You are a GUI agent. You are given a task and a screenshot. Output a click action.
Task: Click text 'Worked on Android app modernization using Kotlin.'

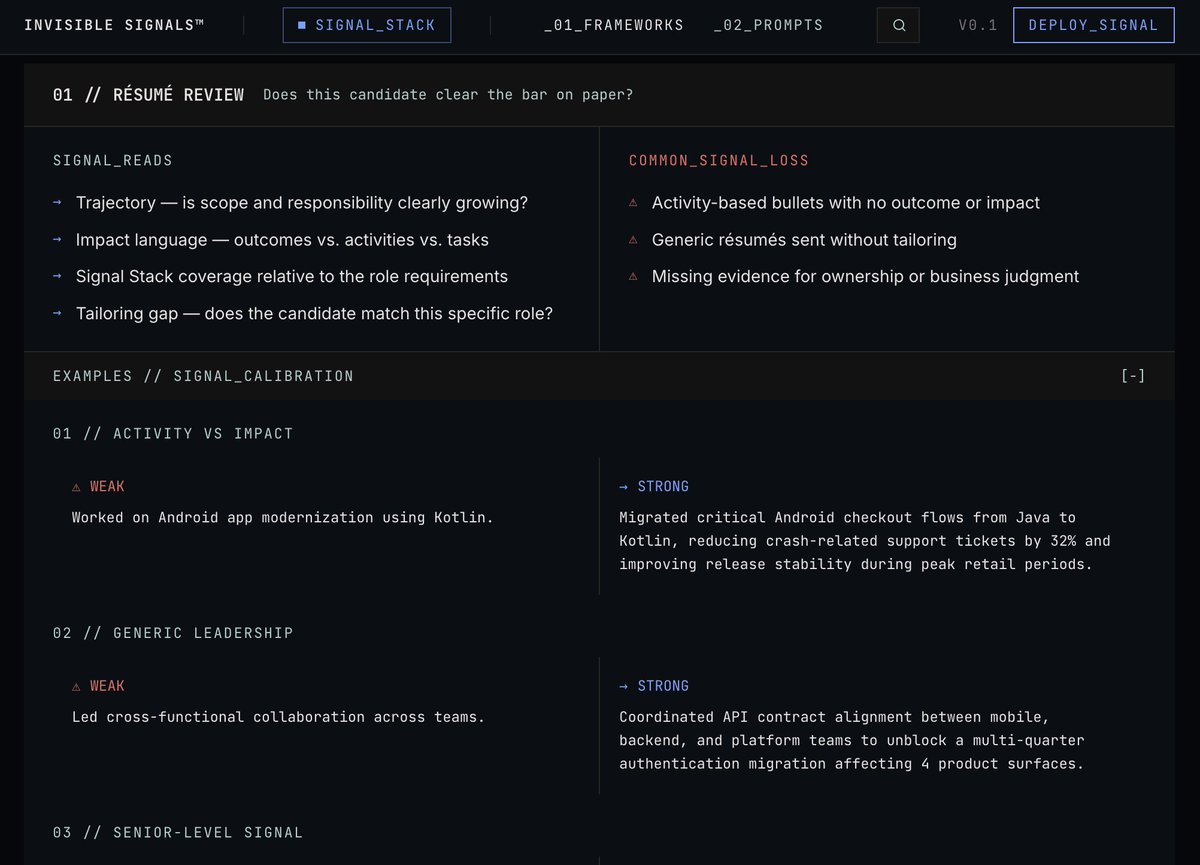point(283,518)
